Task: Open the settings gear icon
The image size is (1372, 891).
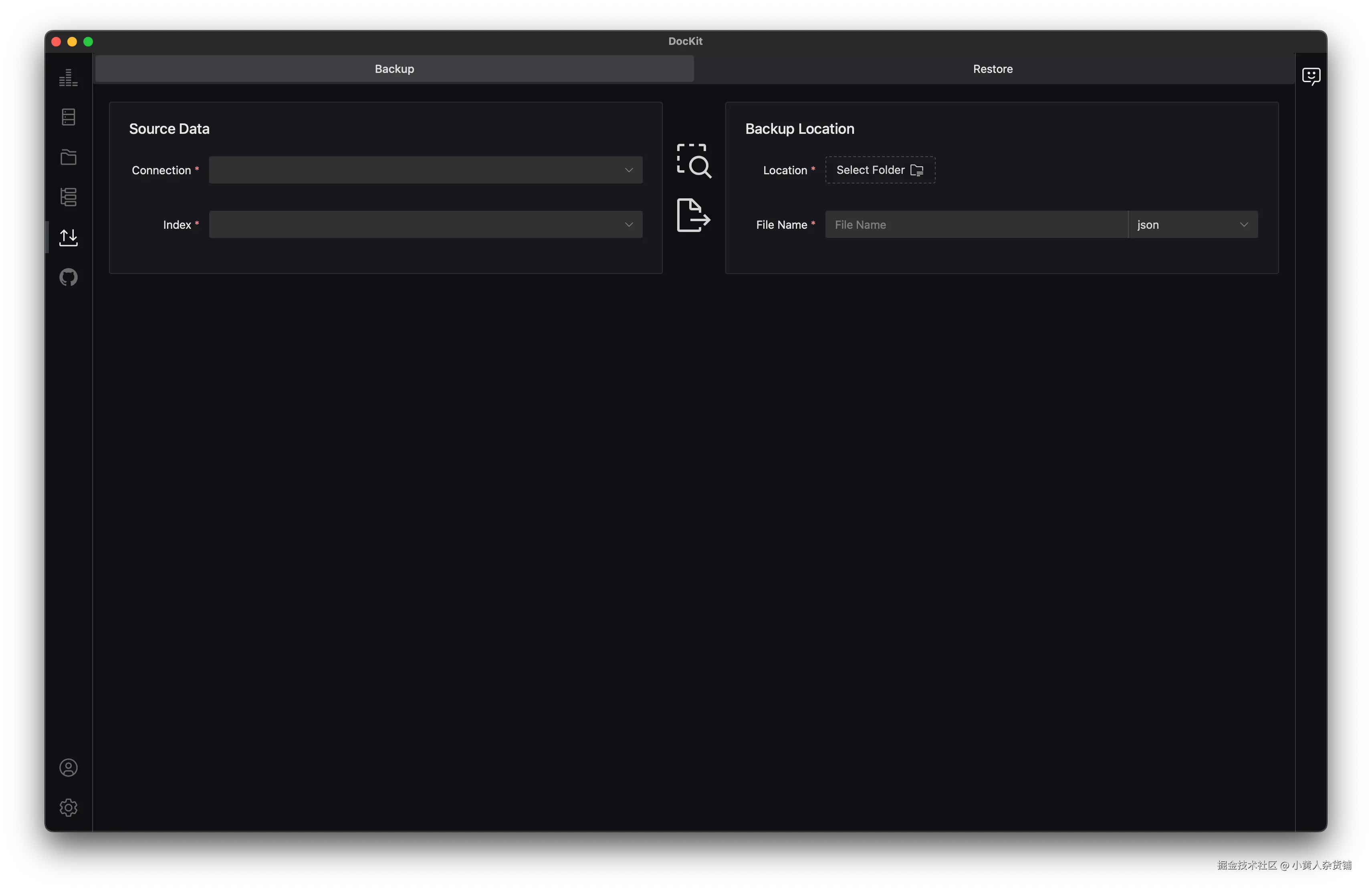Action: (68, 807)
